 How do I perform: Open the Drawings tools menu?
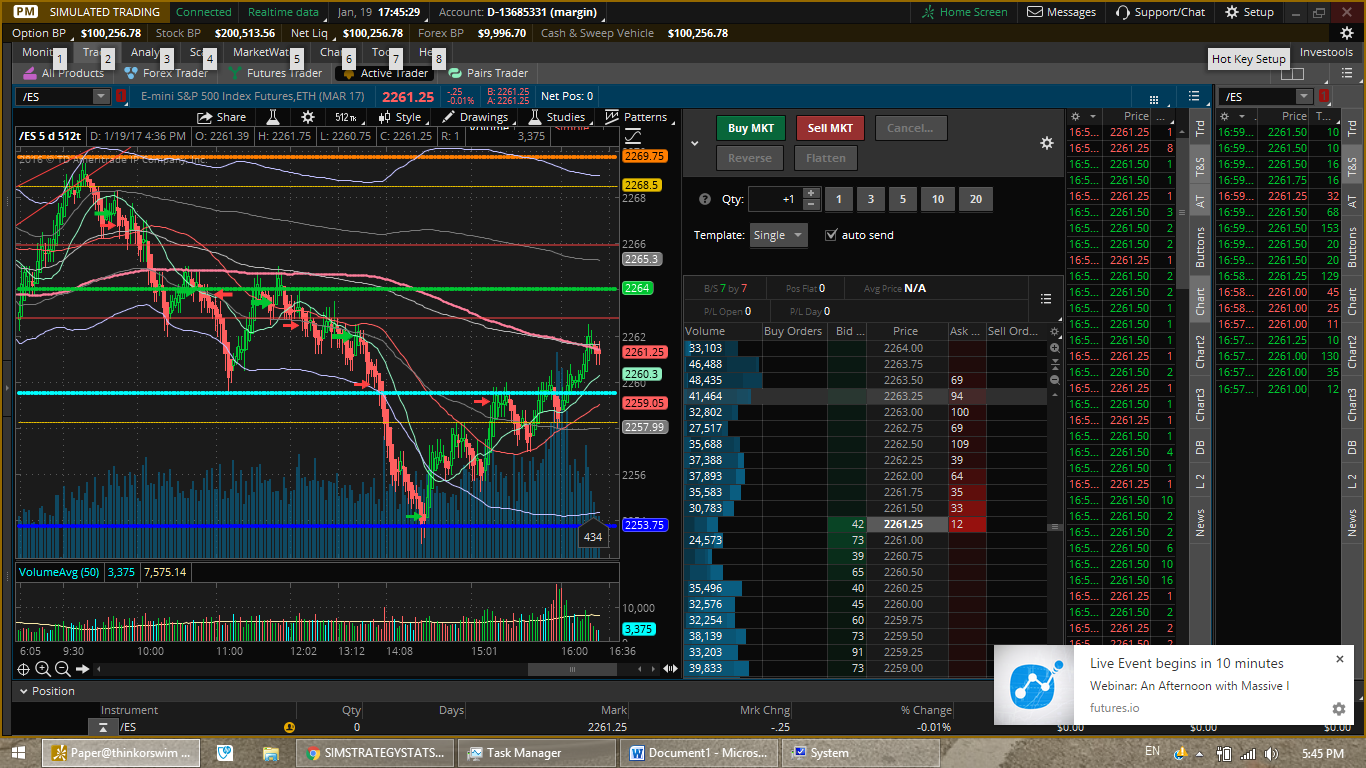(x=475, y=117)
